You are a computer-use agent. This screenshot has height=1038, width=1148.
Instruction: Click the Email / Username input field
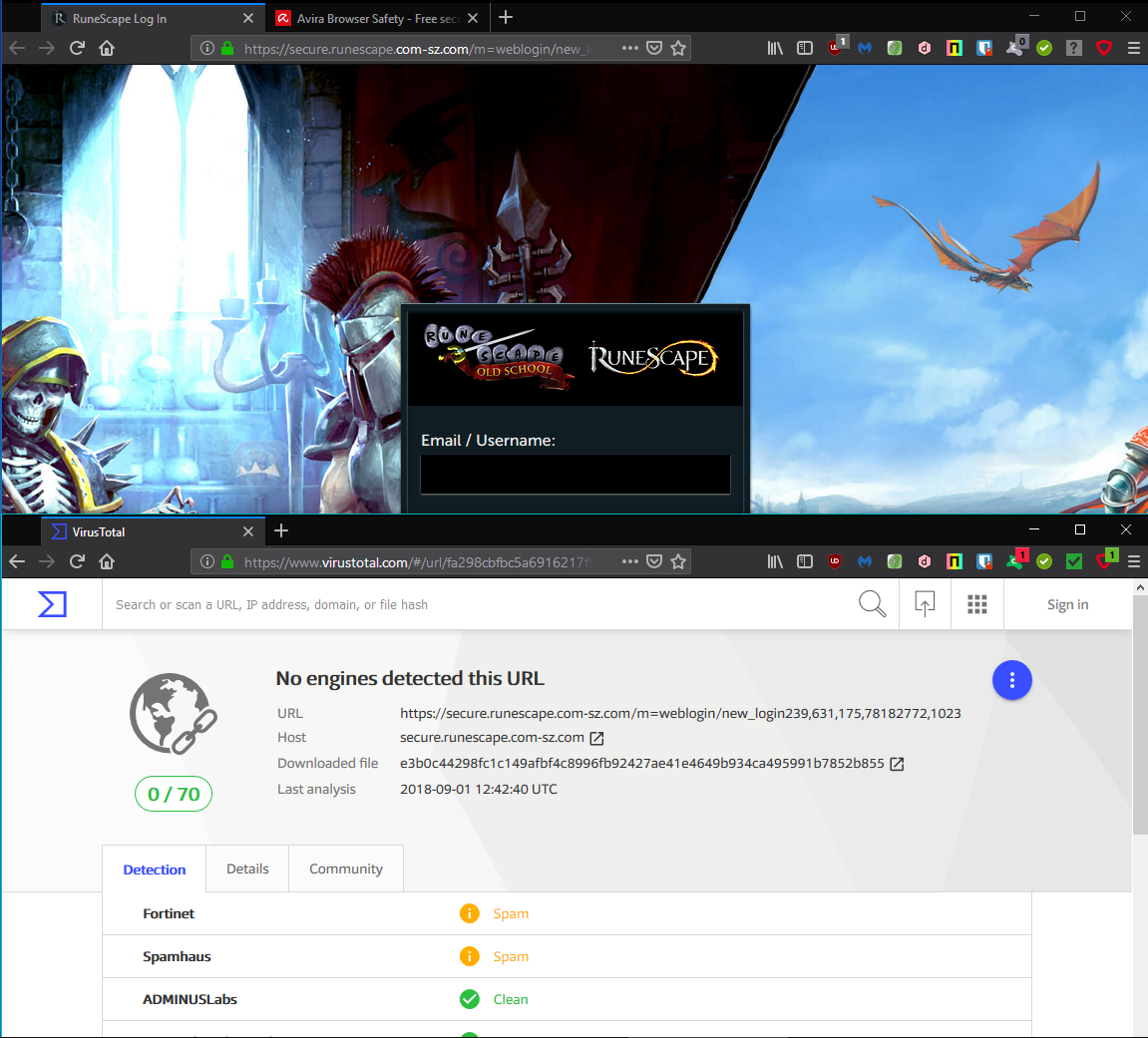point(574,475)
